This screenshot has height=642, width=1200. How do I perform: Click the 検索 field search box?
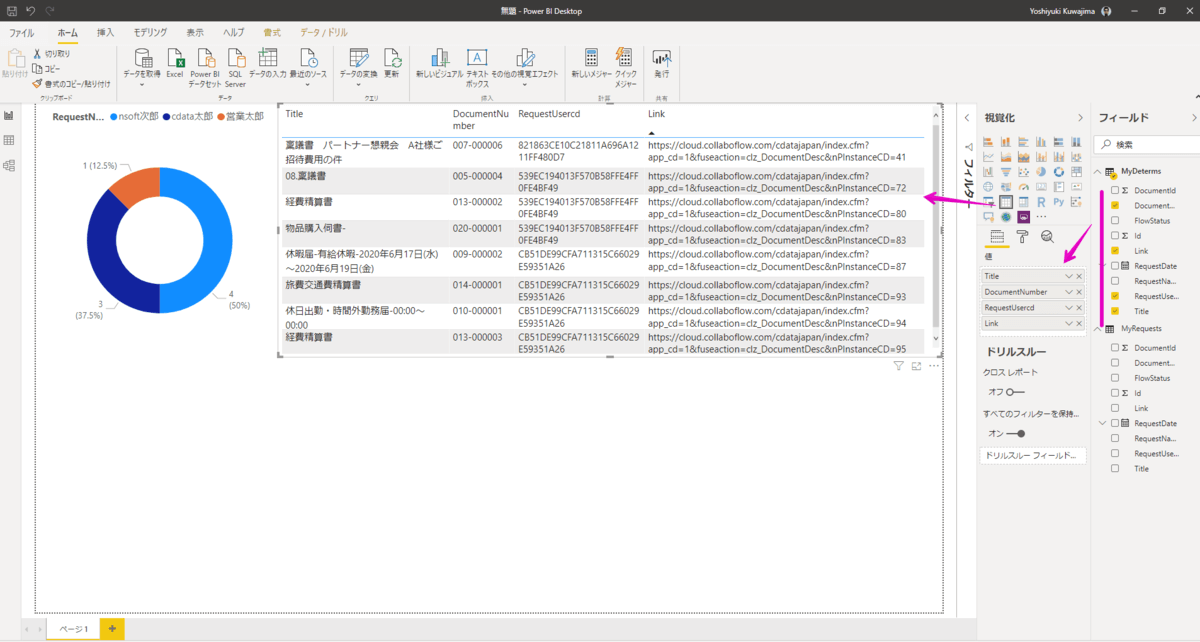pos(1147,144)
